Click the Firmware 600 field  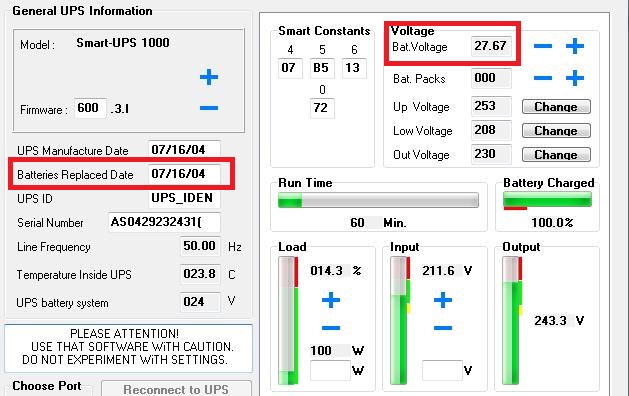[91, 108]
